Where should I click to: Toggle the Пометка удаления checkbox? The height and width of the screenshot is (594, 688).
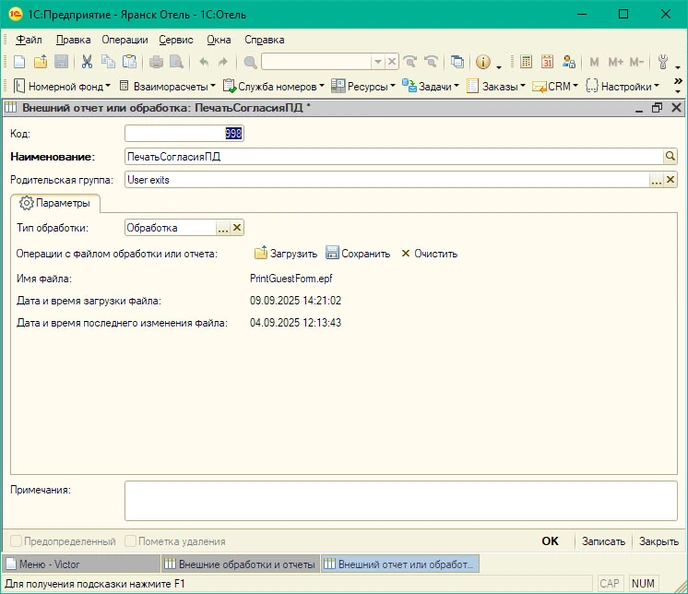[131, 541]
